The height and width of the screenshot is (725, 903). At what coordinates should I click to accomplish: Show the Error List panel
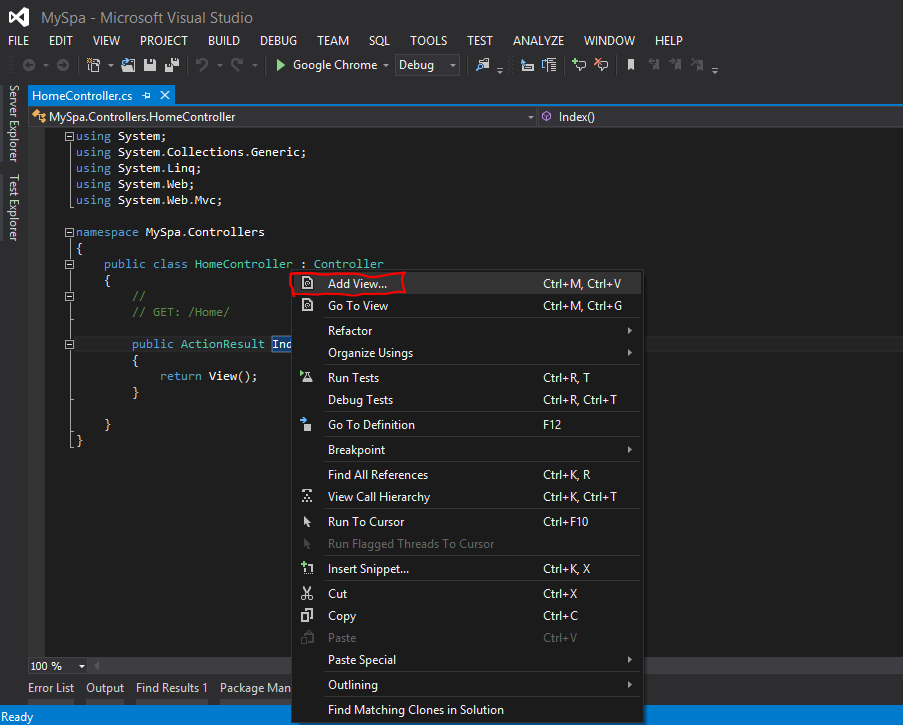[x=51, y=688]
